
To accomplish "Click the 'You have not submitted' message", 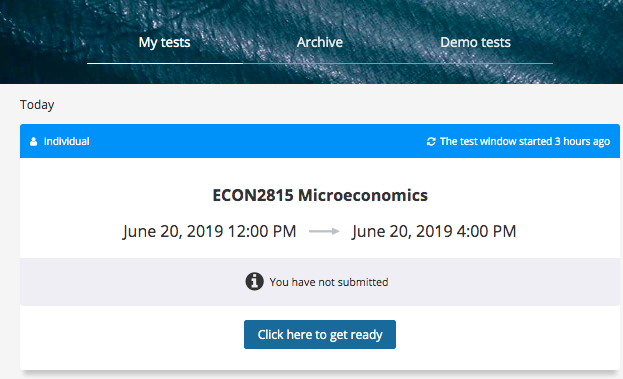I will (x=329, y=282).
